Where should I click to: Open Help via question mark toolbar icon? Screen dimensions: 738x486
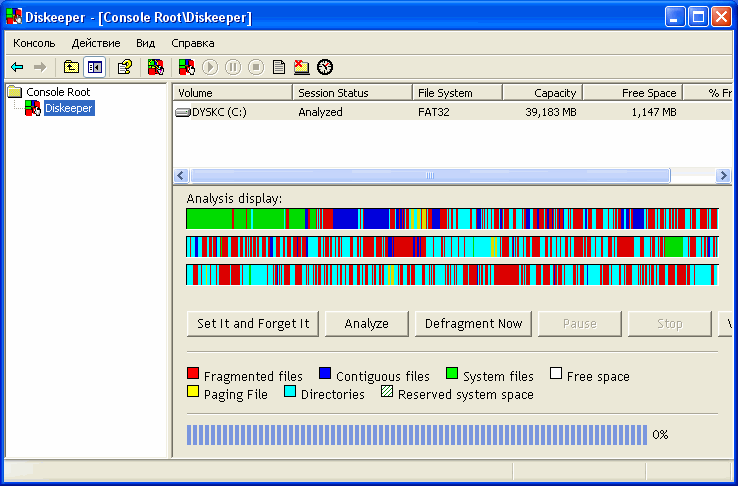(x=125, y=67)
